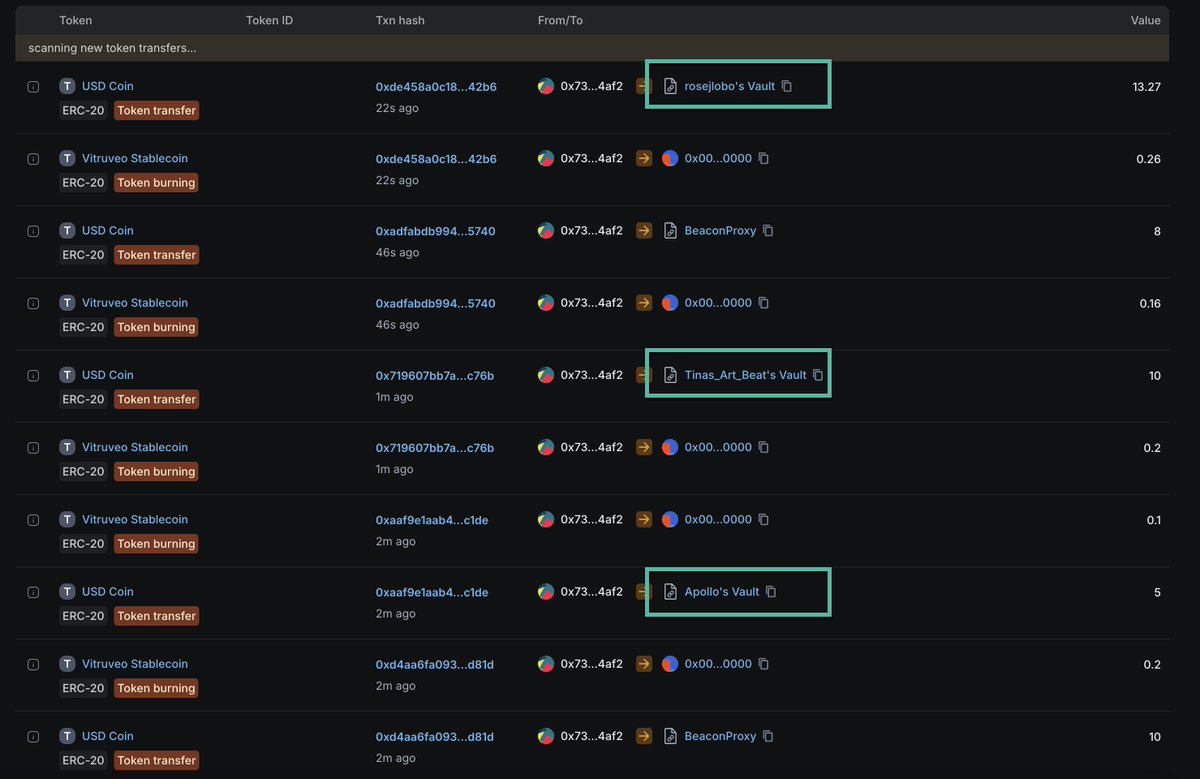This screenshot has height=779, width=1200.
Task: Open Vitruveo Stablecoin token in the 0.26 row
Action: (x=135, y=158)
